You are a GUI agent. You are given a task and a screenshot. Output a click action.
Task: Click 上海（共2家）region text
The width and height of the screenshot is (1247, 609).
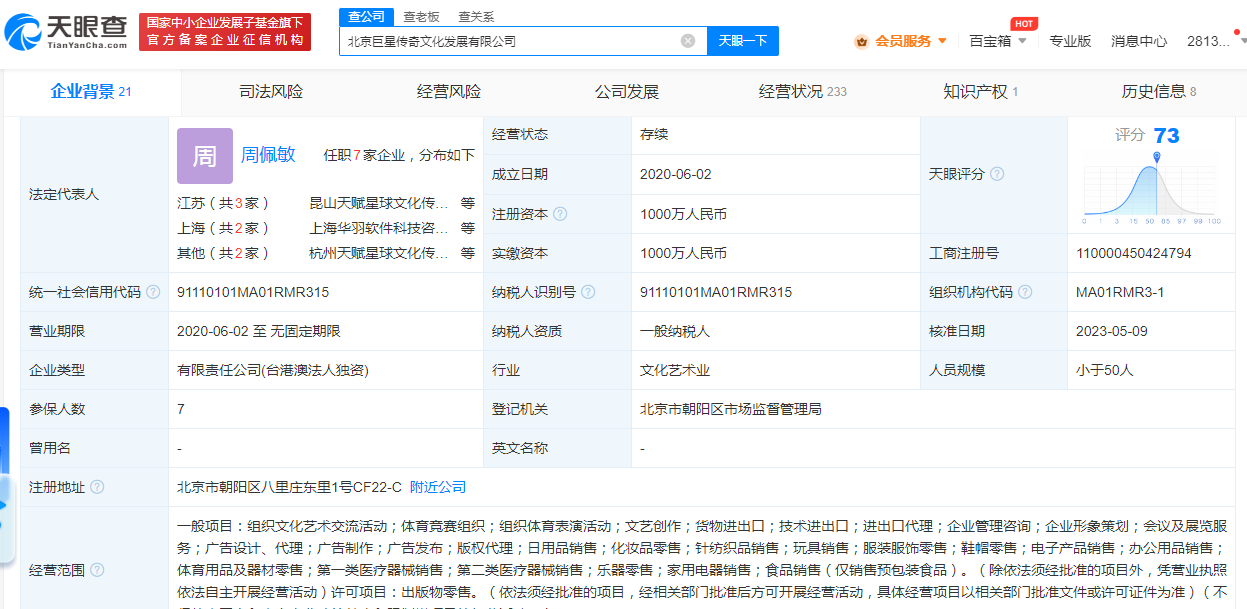click(223, 228)
